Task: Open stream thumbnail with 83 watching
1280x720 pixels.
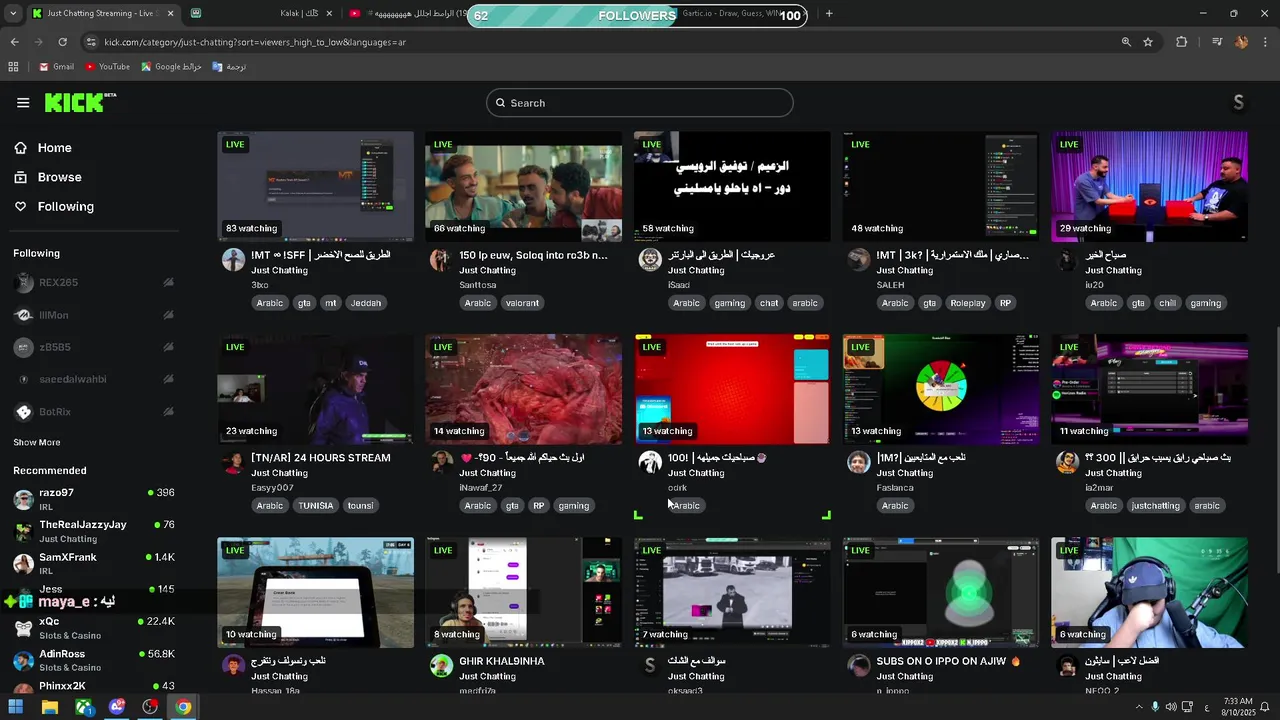Action: point(315,187)
